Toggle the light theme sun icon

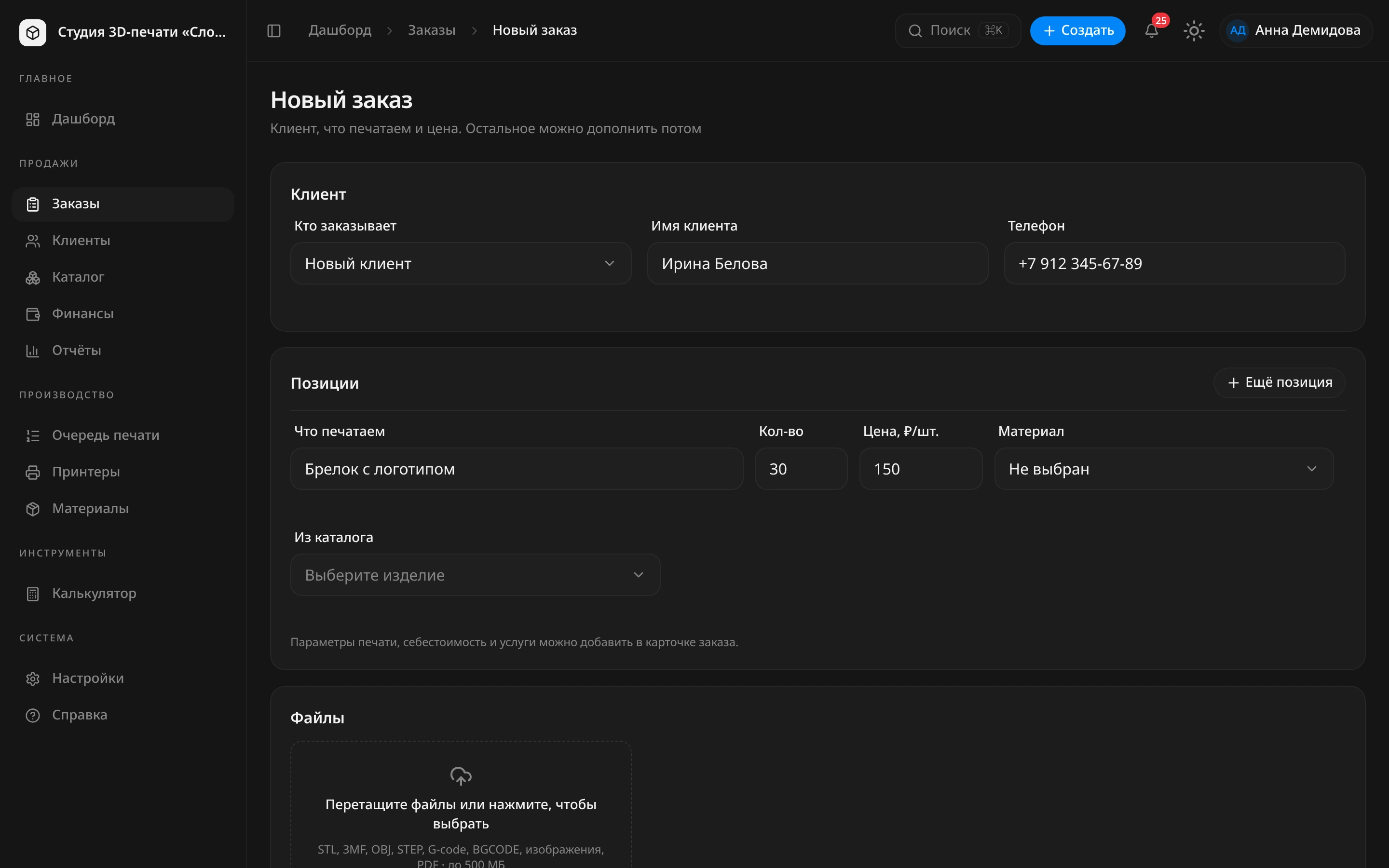[x=1194, y=30]
